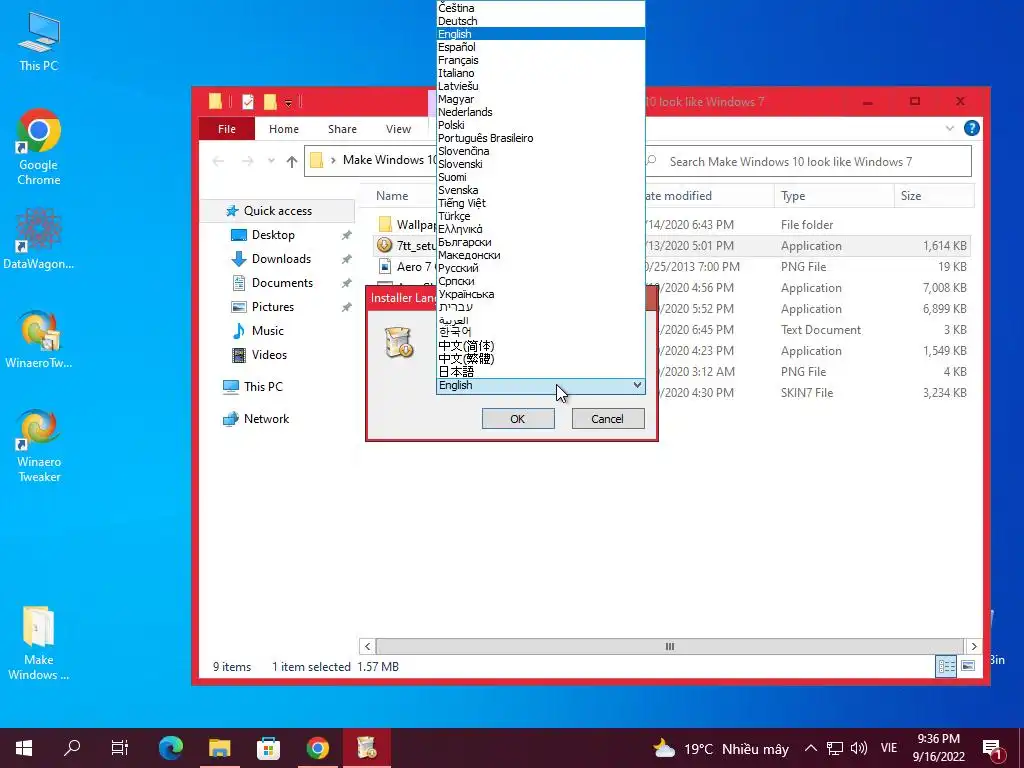
Task: Open Google Chrome desktop shortcut
Action: pyautogui.click(x=39, y=148)
